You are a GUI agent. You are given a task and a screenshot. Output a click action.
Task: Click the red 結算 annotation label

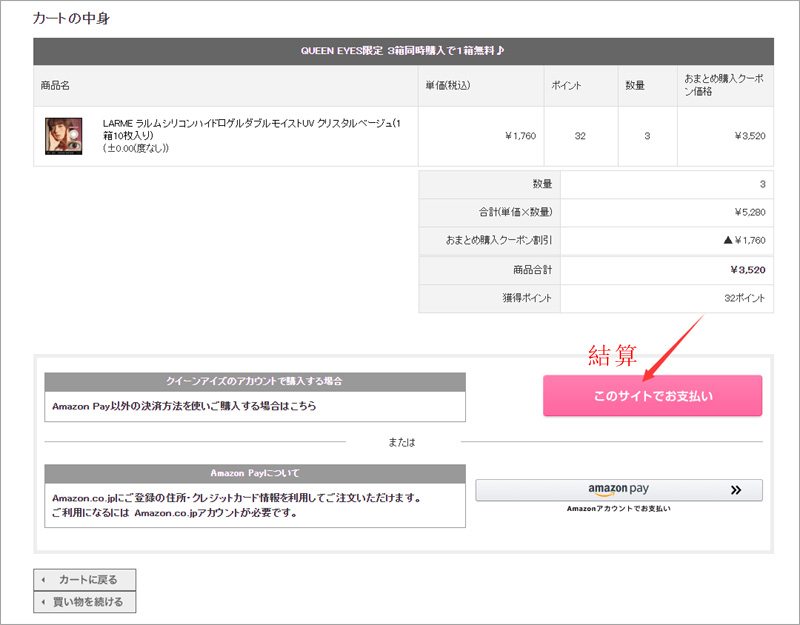(612, 356)
